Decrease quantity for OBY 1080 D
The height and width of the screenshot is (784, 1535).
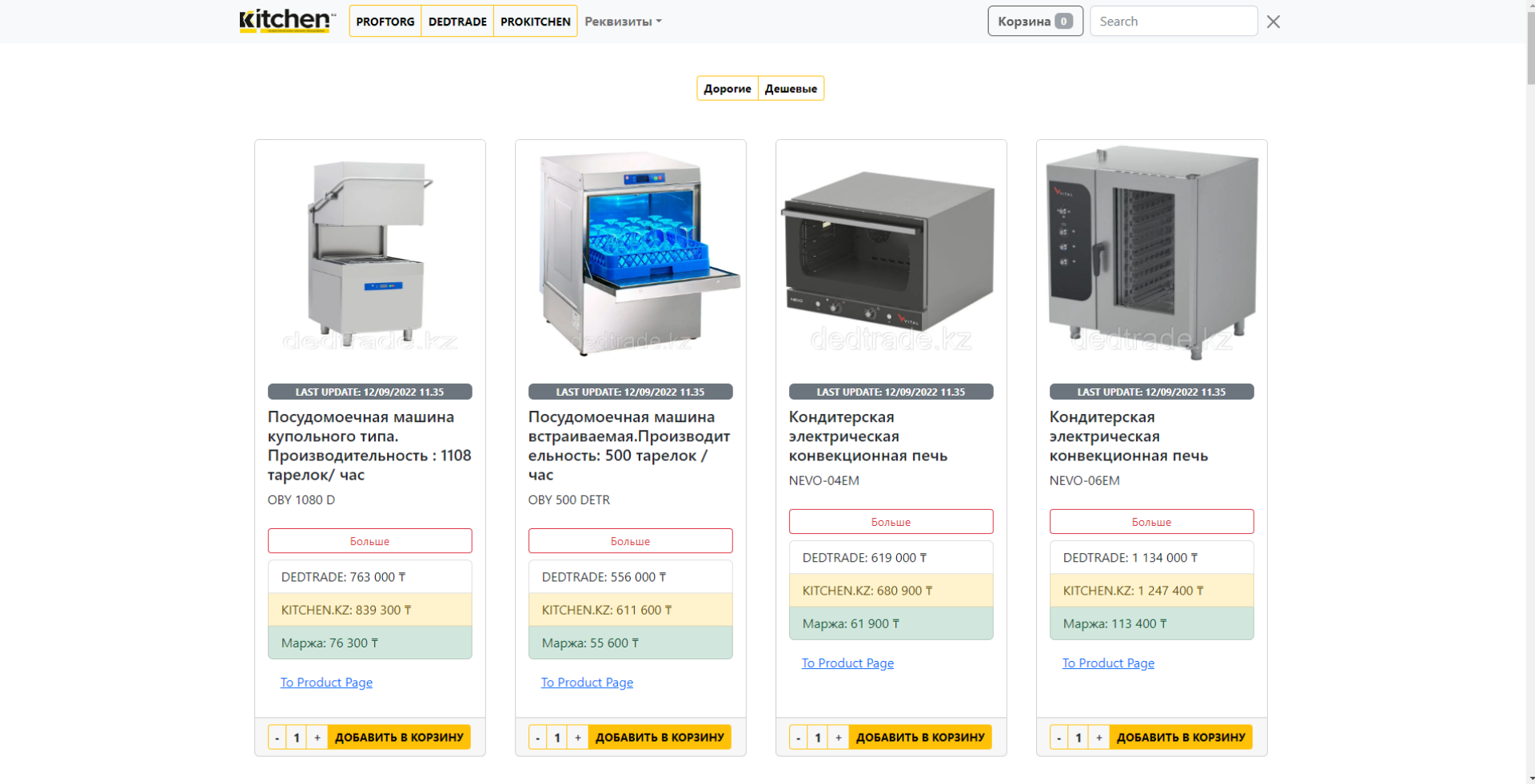[277, 738]
